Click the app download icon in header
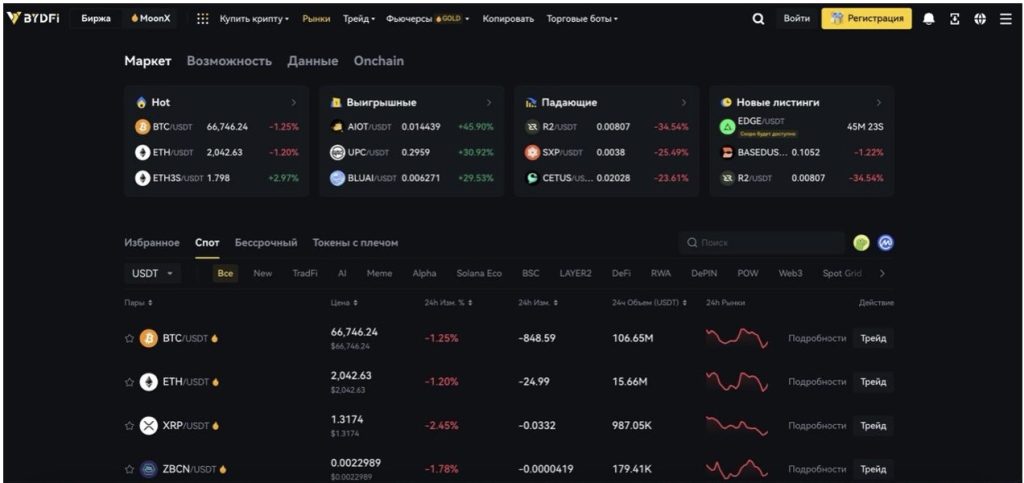Viewport: 1024px width, 483px height. [x=955, y=19]
